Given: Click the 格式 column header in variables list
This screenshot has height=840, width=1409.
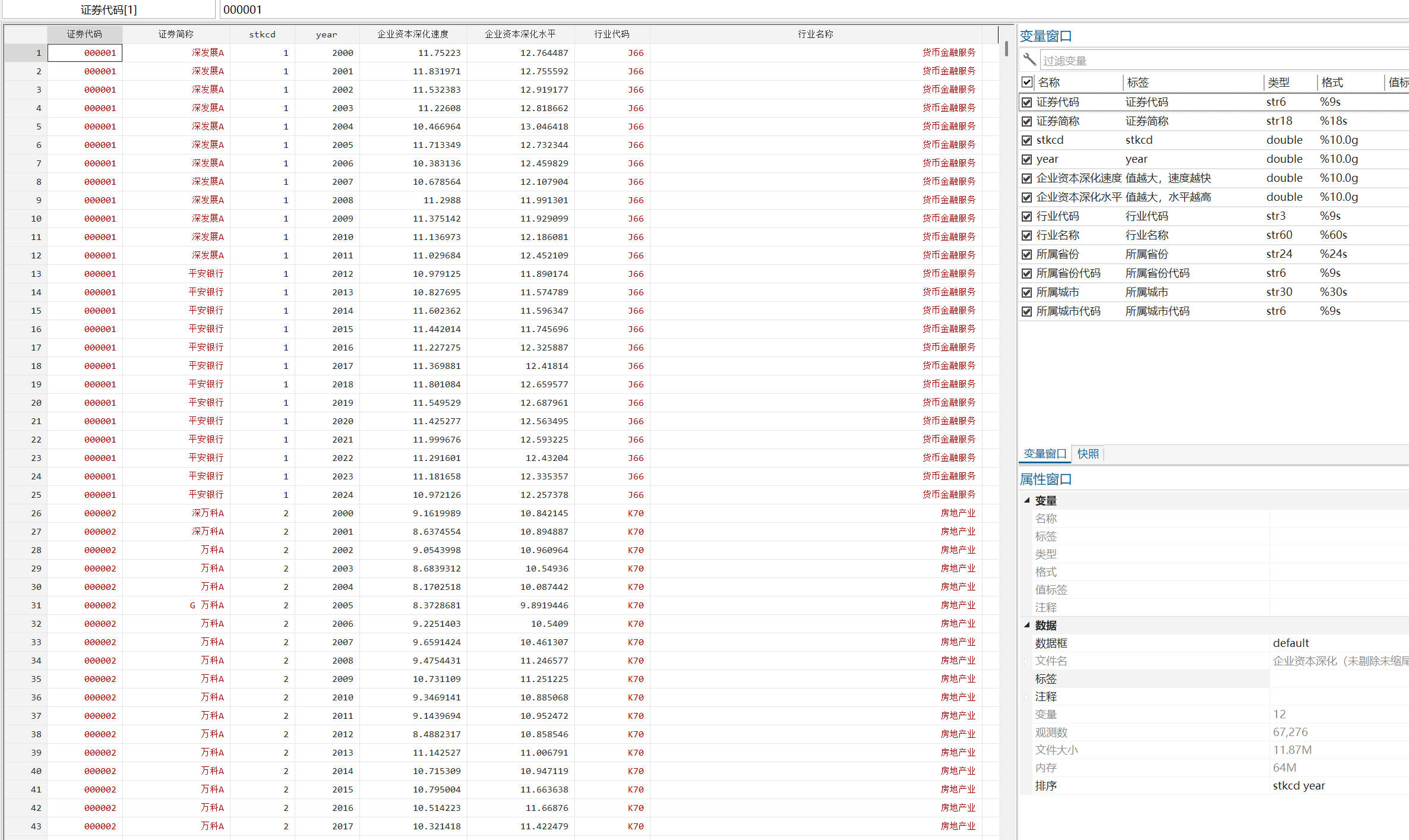Looking at the screenshot, I should (1332, 83).
